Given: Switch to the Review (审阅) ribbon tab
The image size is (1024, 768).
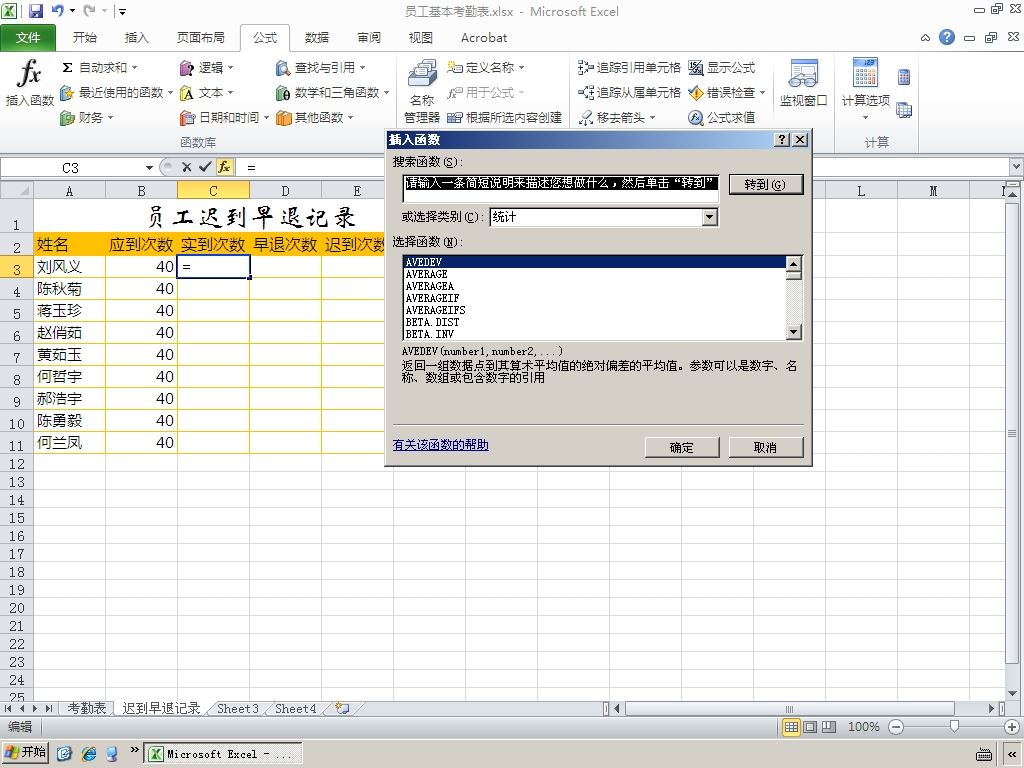Looking at the screenshot, I should (369, 38).
